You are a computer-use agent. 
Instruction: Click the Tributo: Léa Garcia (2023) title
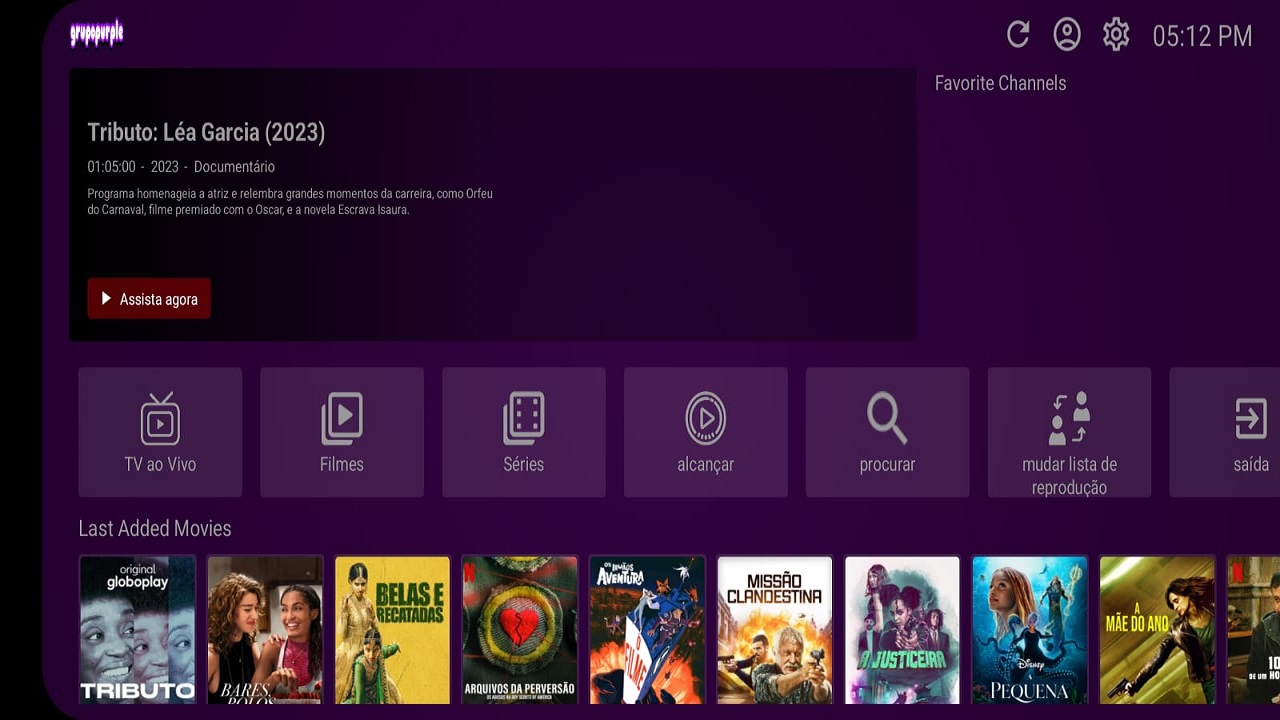[206, 132]
